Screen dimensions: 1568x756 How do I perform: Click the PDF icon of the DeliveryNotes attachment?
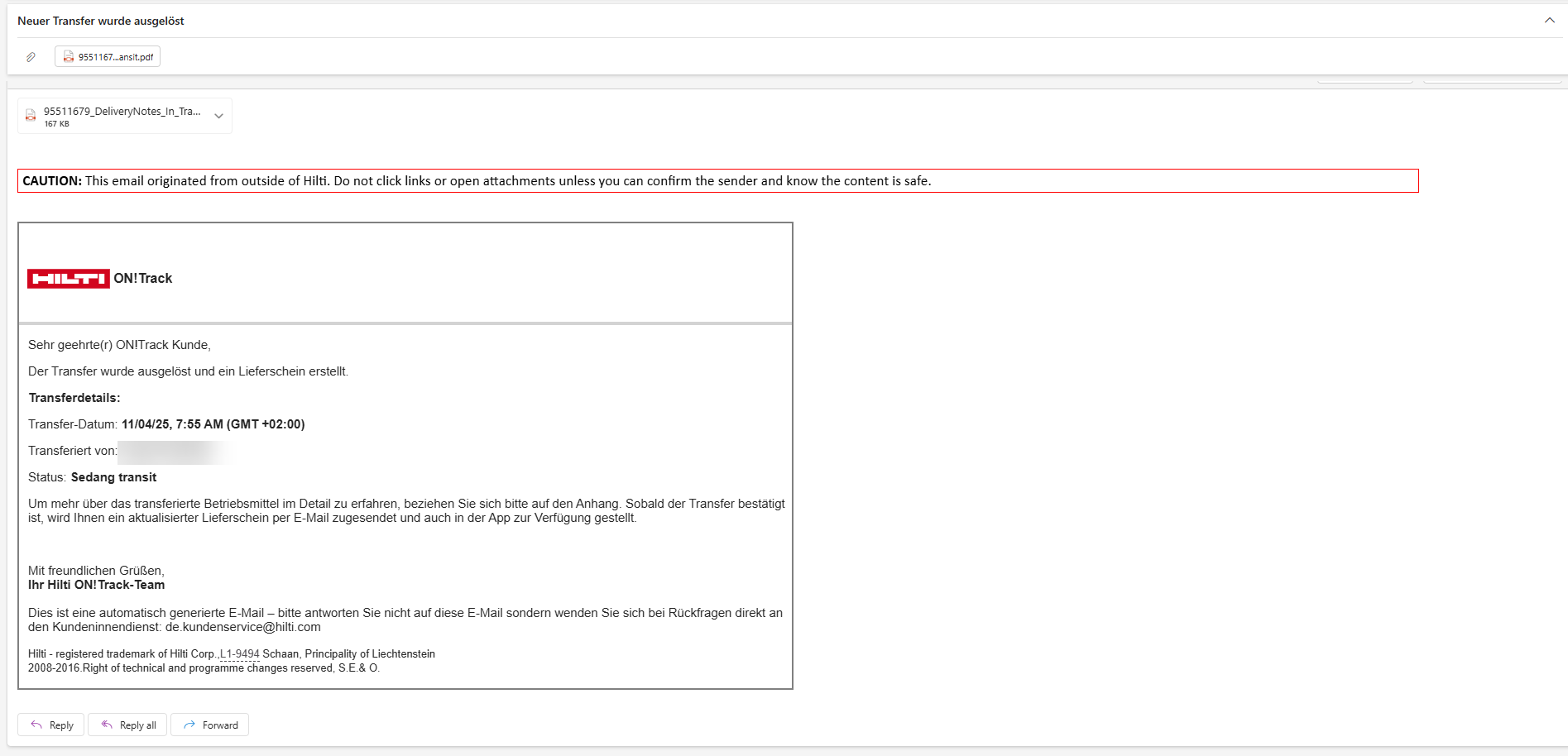pyautogui.click(x=31, y=116)
